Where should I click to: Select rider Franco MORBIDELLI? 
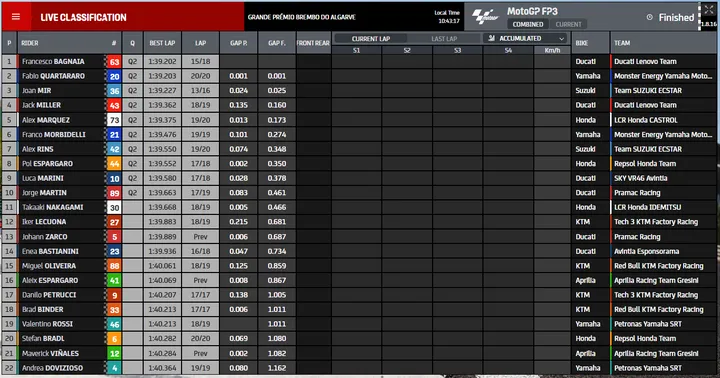click(53, 135)
